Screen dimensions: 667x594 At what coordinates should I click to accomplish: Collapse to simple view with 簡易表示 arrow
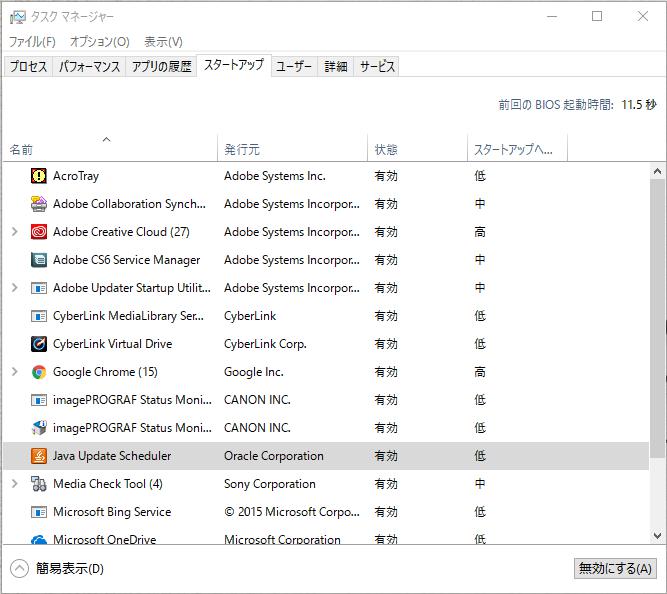pyautogui.click(x=19, y=568)
